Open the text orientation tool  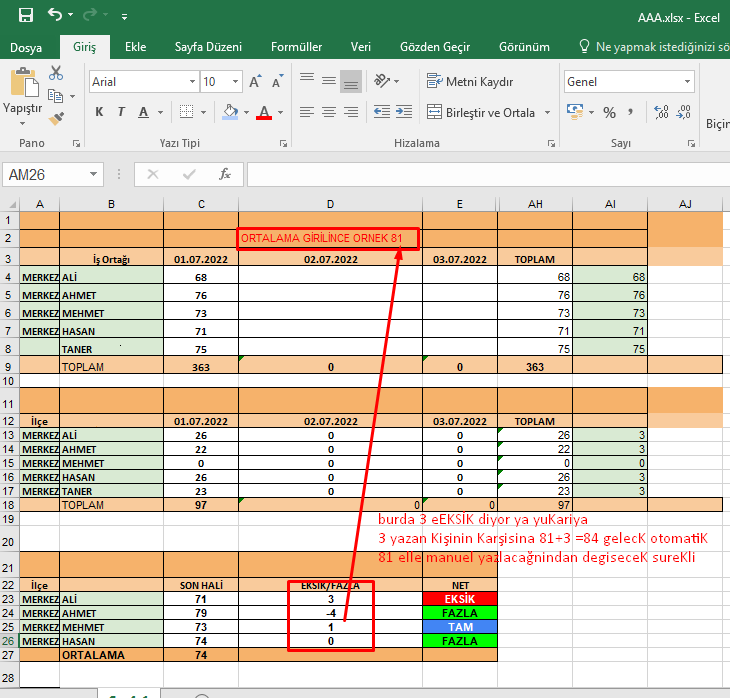[382, 81]
